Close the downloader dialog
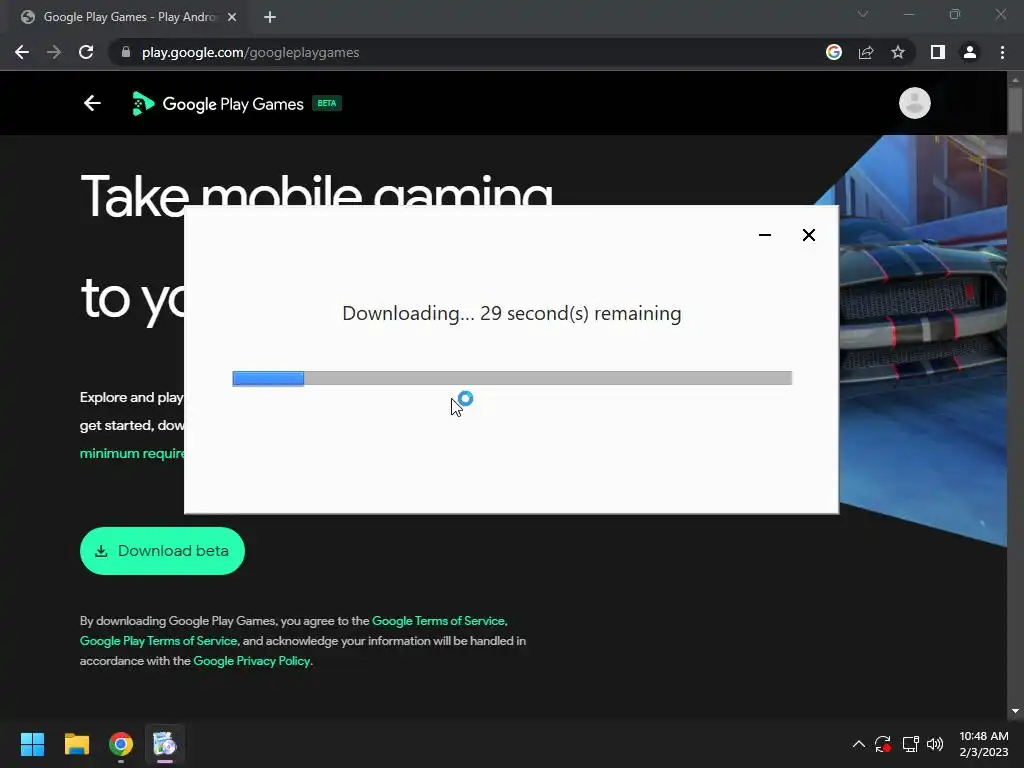This screenshot has width=1024, height=768. click(808, 235)
